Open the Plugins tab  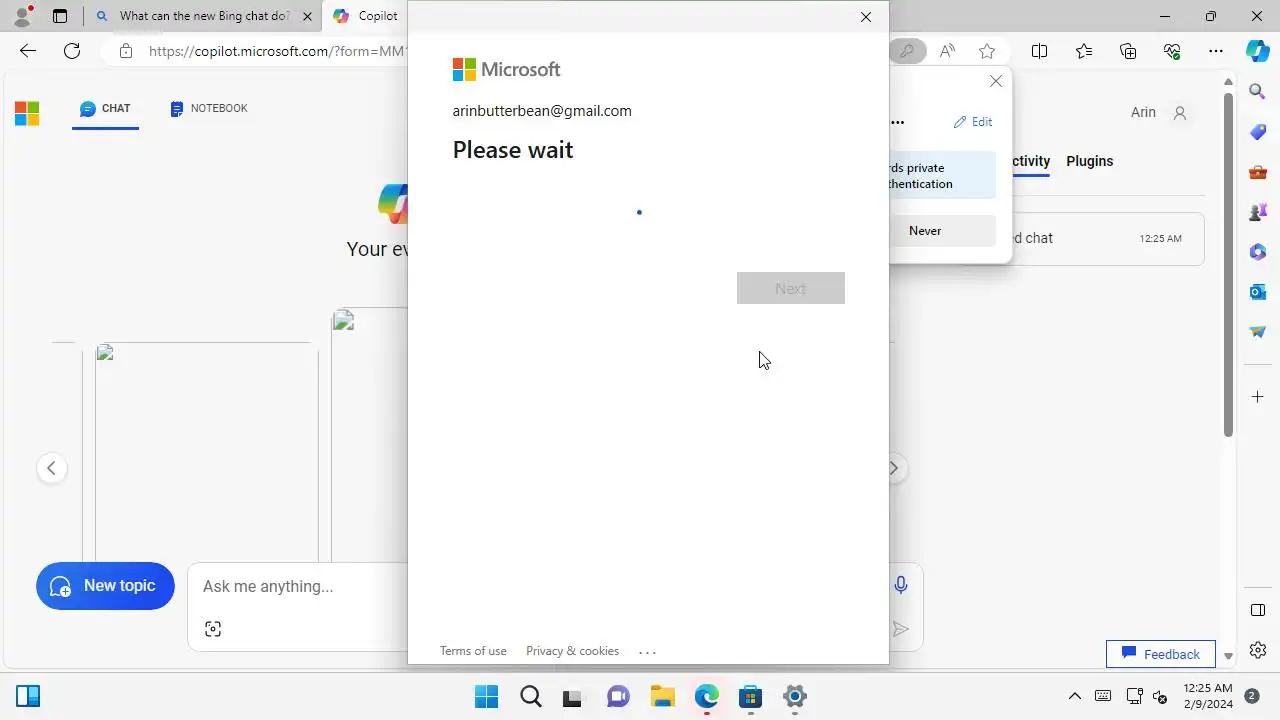pyautogui.click(x=1090, y=161)
